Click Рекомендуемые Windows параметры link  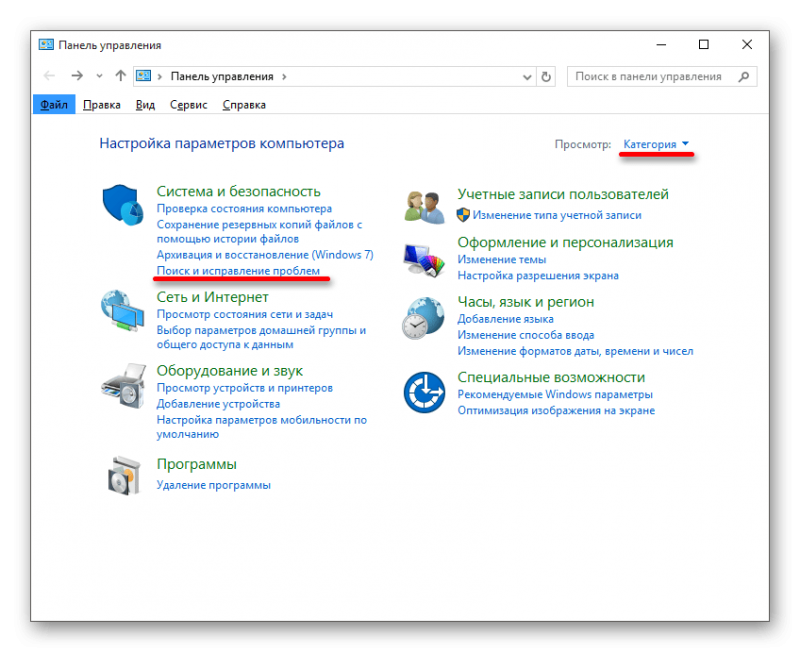point(555,394)
